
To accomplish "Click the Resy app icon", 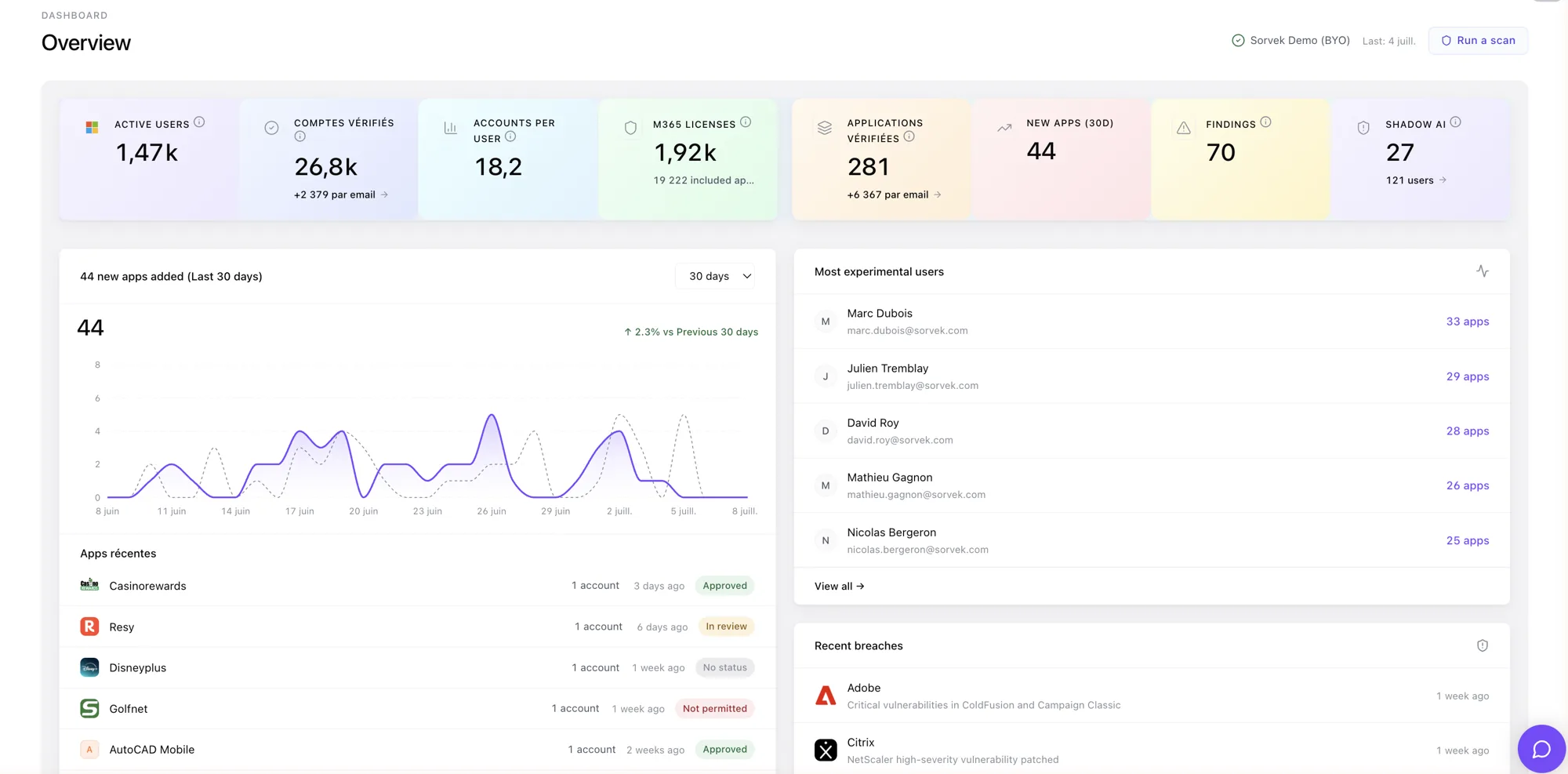I will click(x=89, y=627).
